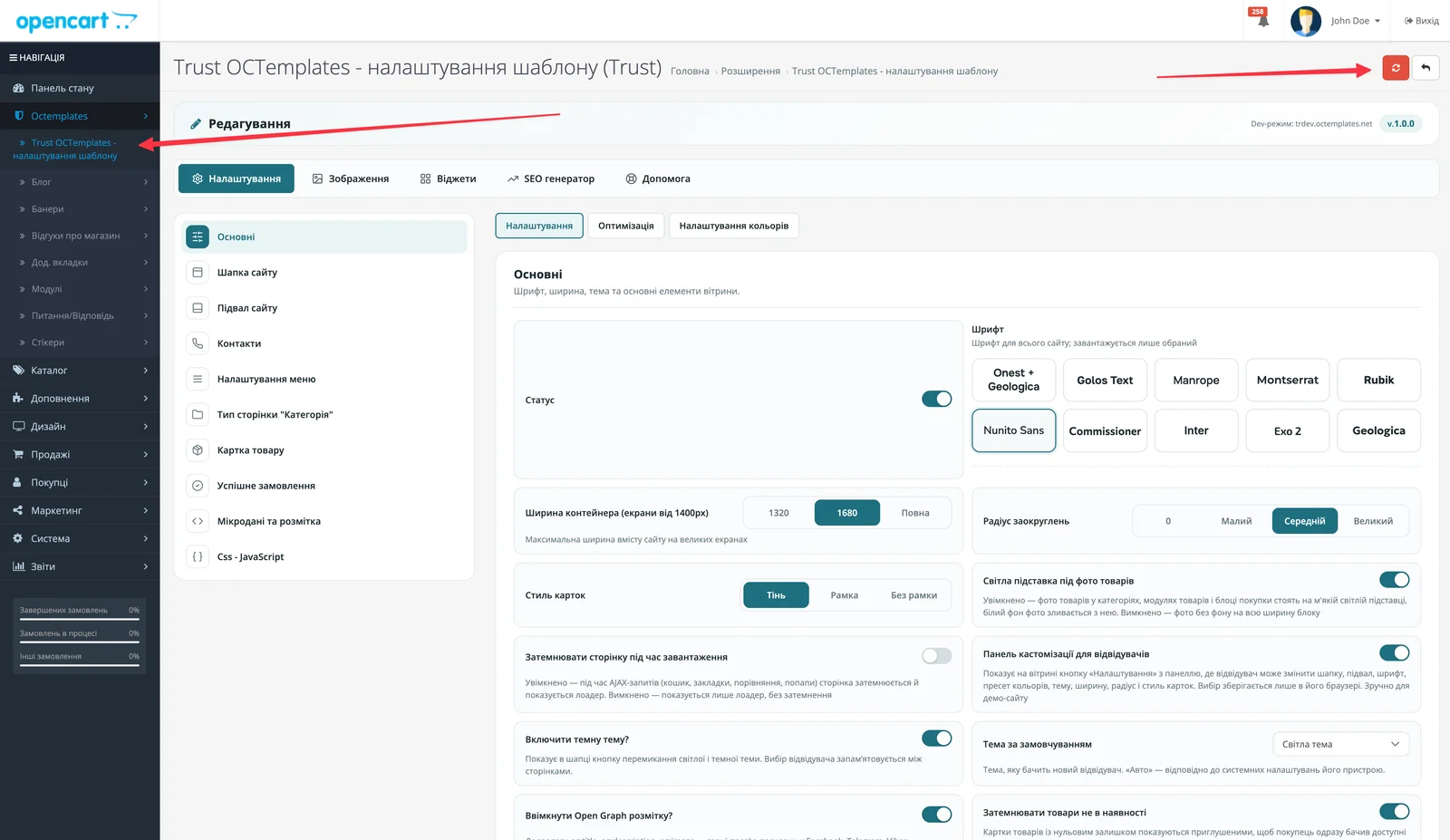This screenshot has width=1450, height=840.
Task: Expand the Система sidebar menu
Action: [x=80, y=539]
